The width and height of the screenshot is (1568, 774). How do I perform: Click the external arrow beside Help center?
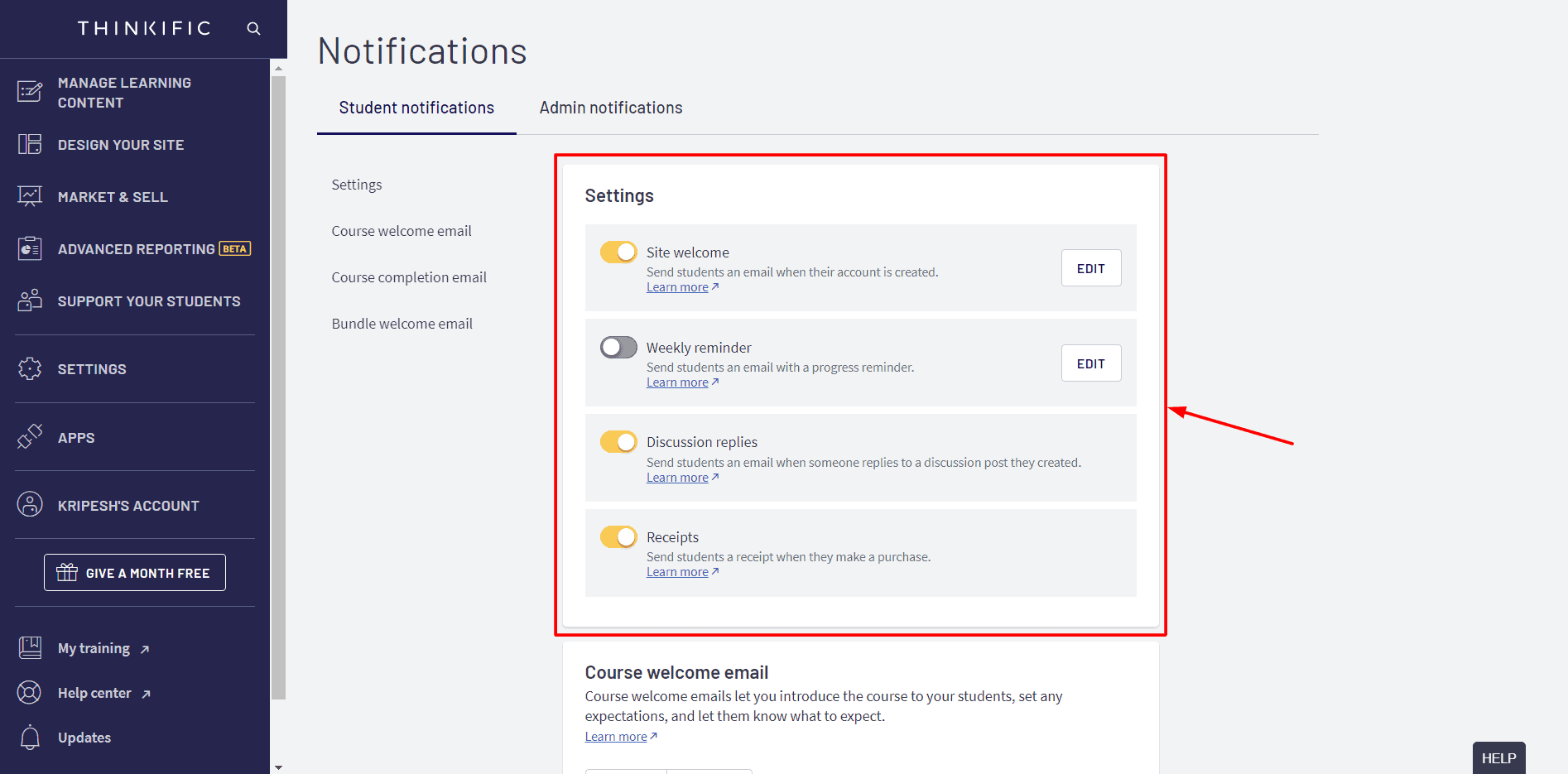pos(147,695)
